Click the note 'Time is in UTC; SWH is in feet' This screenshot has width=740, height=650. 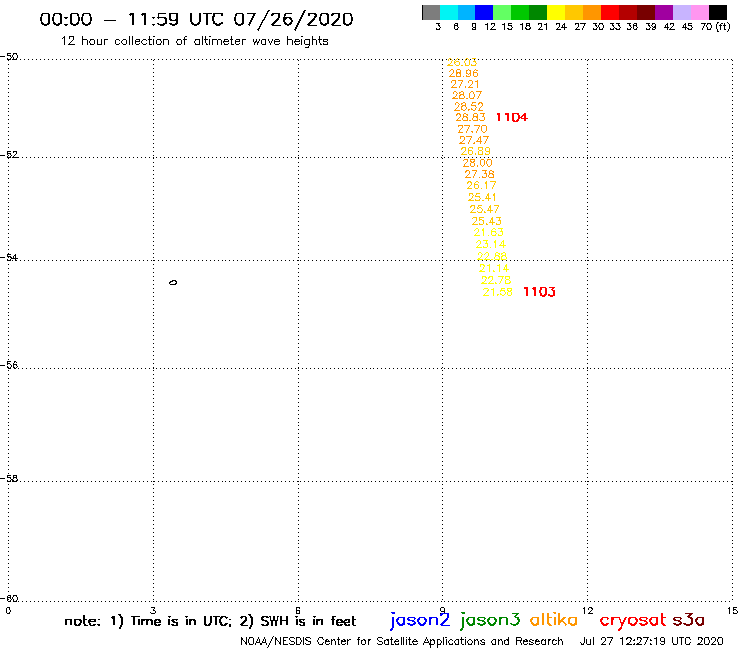pyautogui.click(x=210, y=621)
